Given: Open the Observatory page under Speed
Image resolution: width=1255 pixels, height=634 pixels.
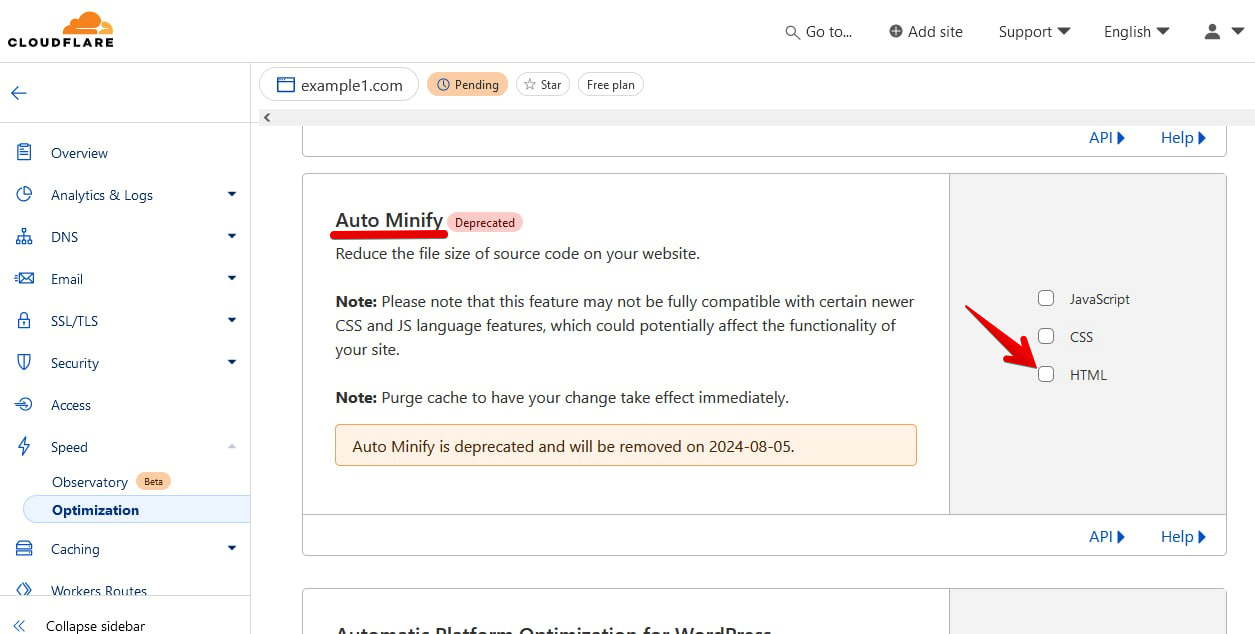Looking at the screenshot, I should coord(90,482).
